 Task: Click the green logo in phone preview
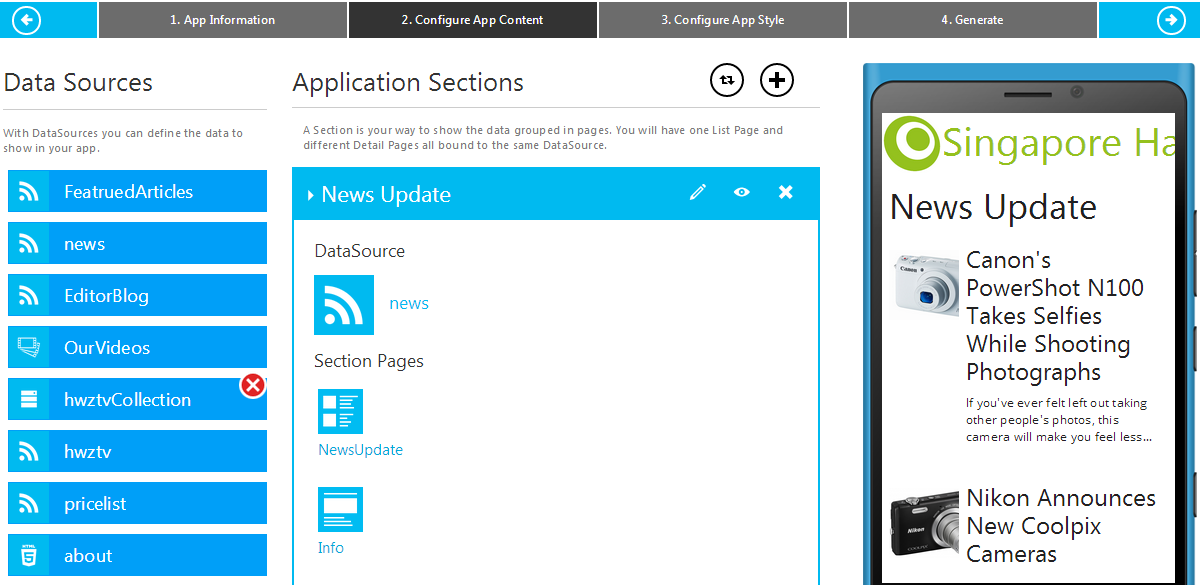(911, 143)
